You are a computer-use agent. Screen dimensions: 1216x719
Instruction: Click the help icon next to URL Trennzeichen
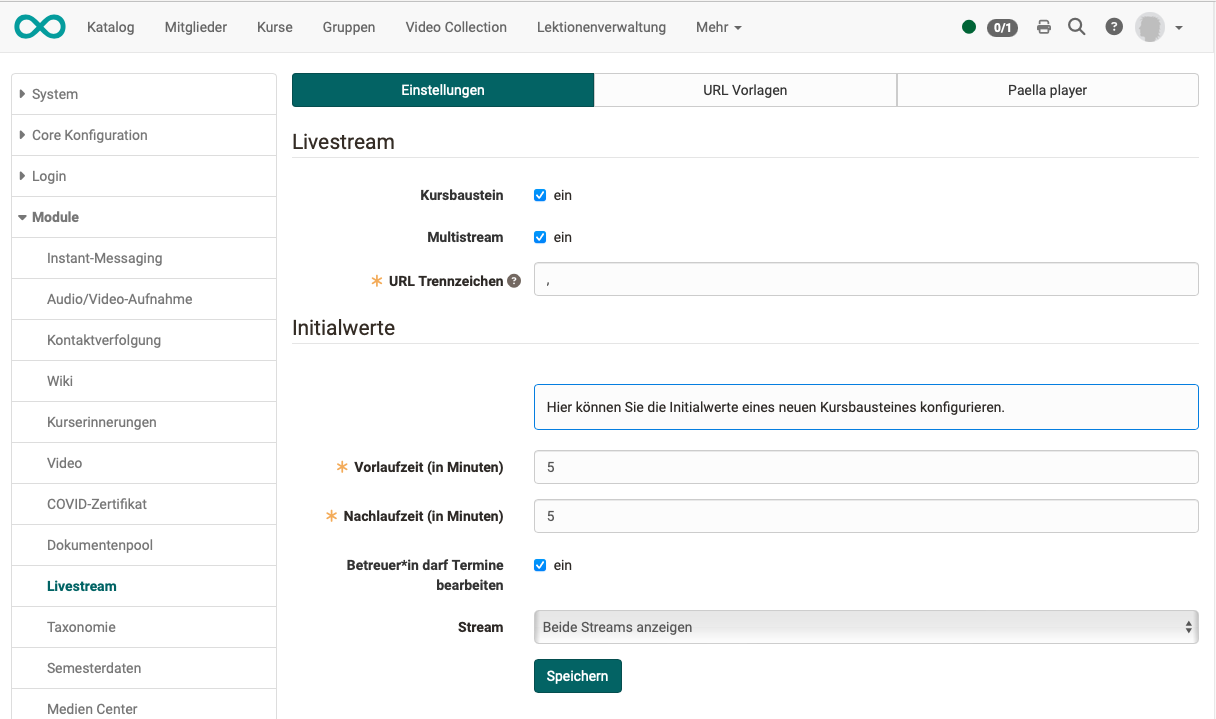coord(513,281)
